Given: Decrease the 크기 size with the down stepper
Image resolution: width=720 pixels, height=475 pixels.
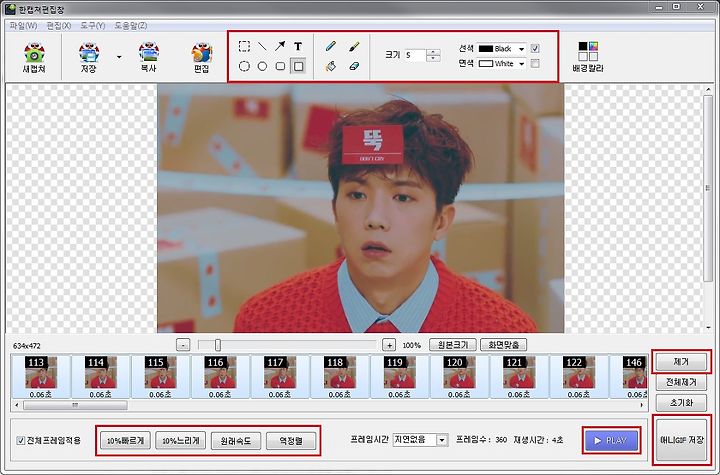Looking at the screenshot, I should (x=433, y=58).
